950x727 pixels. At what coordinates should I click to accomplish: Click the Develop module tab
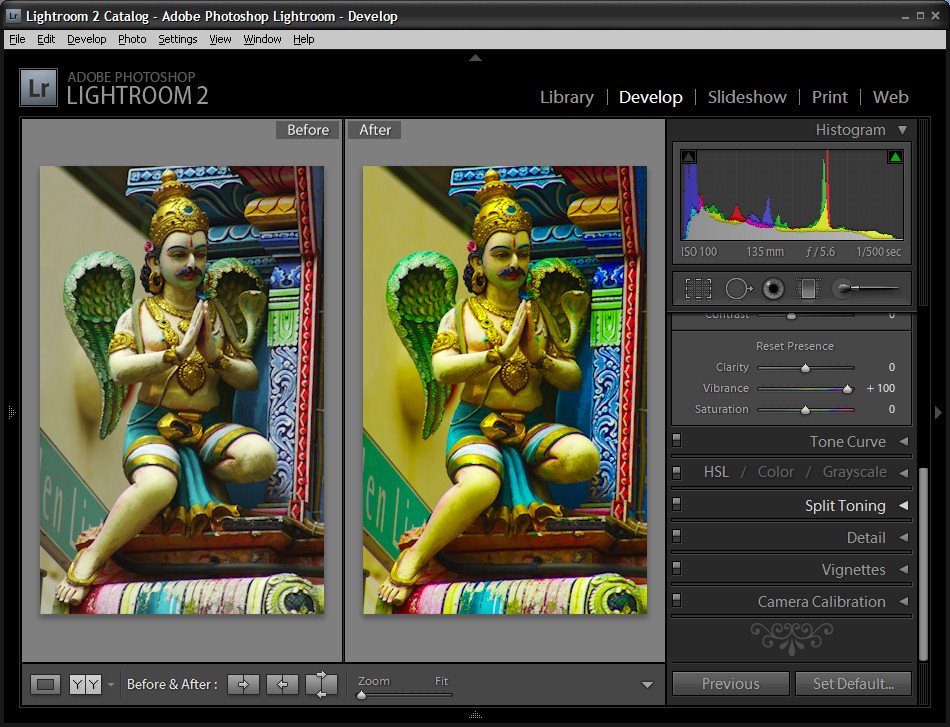[651, 97]
